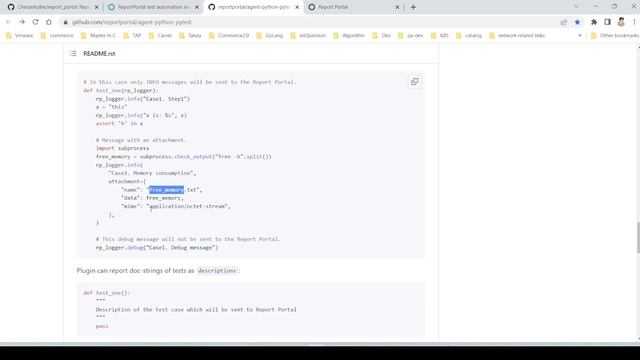Open the GoLang bookmark folder
This screenshot has height=360, width=640.
pos(269,36)
